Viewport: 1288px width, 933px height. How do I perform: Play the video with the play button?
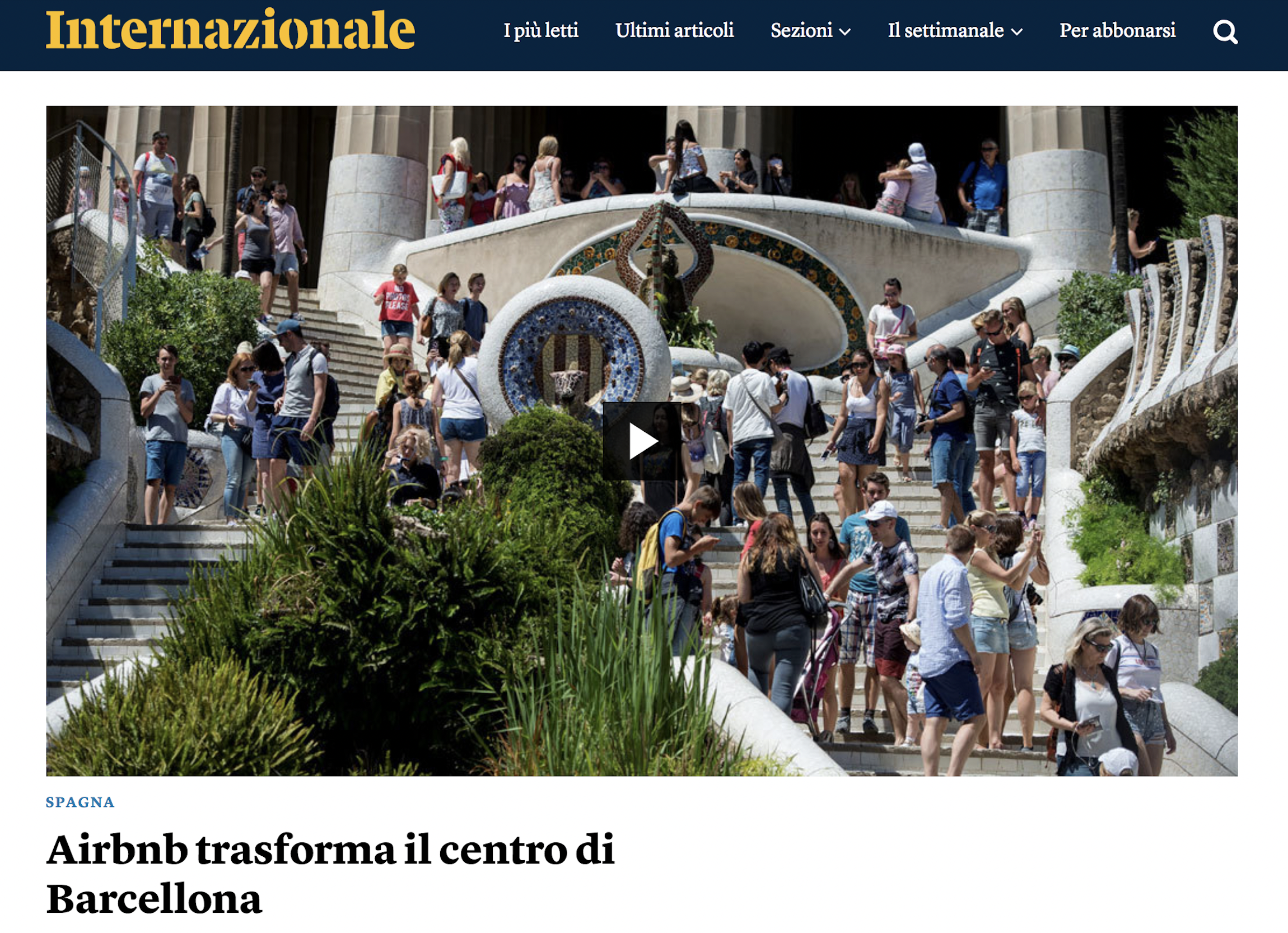tap(642, 441)
